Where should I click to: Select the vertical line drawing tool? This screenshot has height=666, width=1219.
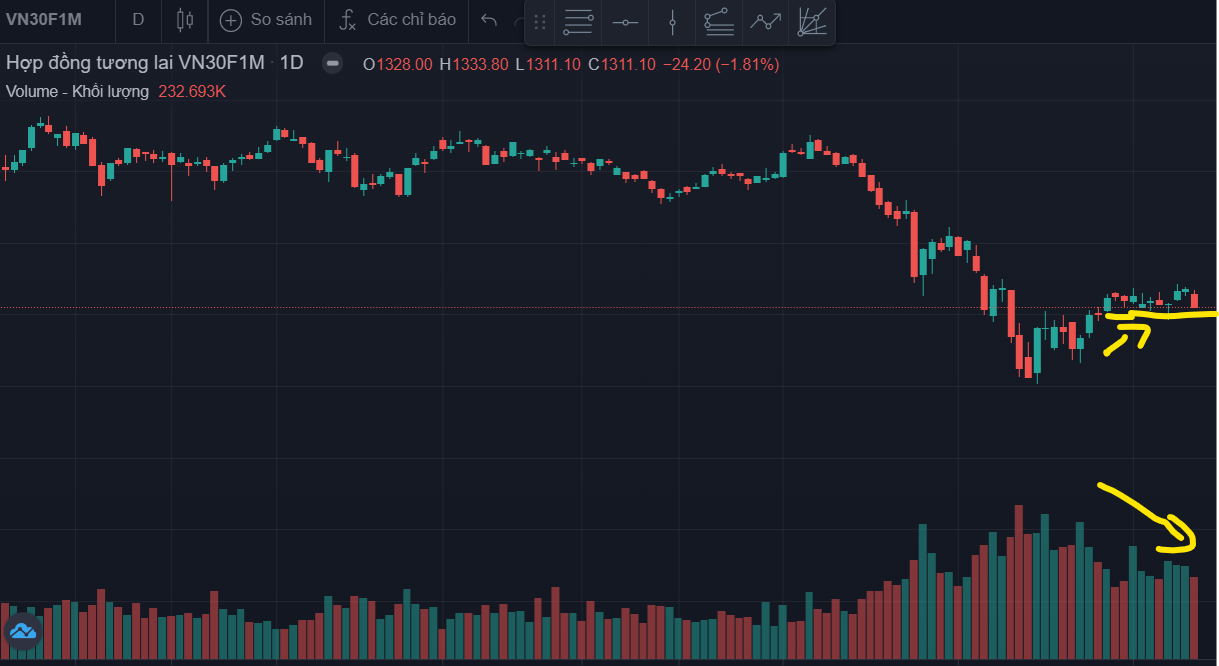point(672,22)
